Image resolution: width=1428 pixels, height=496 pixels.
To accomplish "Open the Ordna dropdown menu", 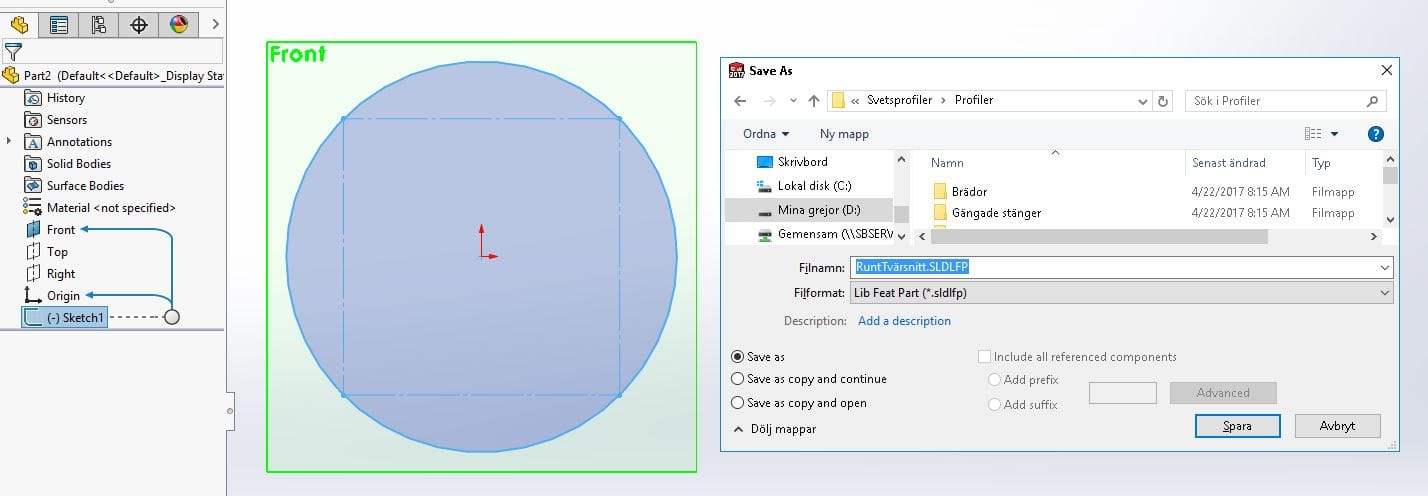I will 766,134.
